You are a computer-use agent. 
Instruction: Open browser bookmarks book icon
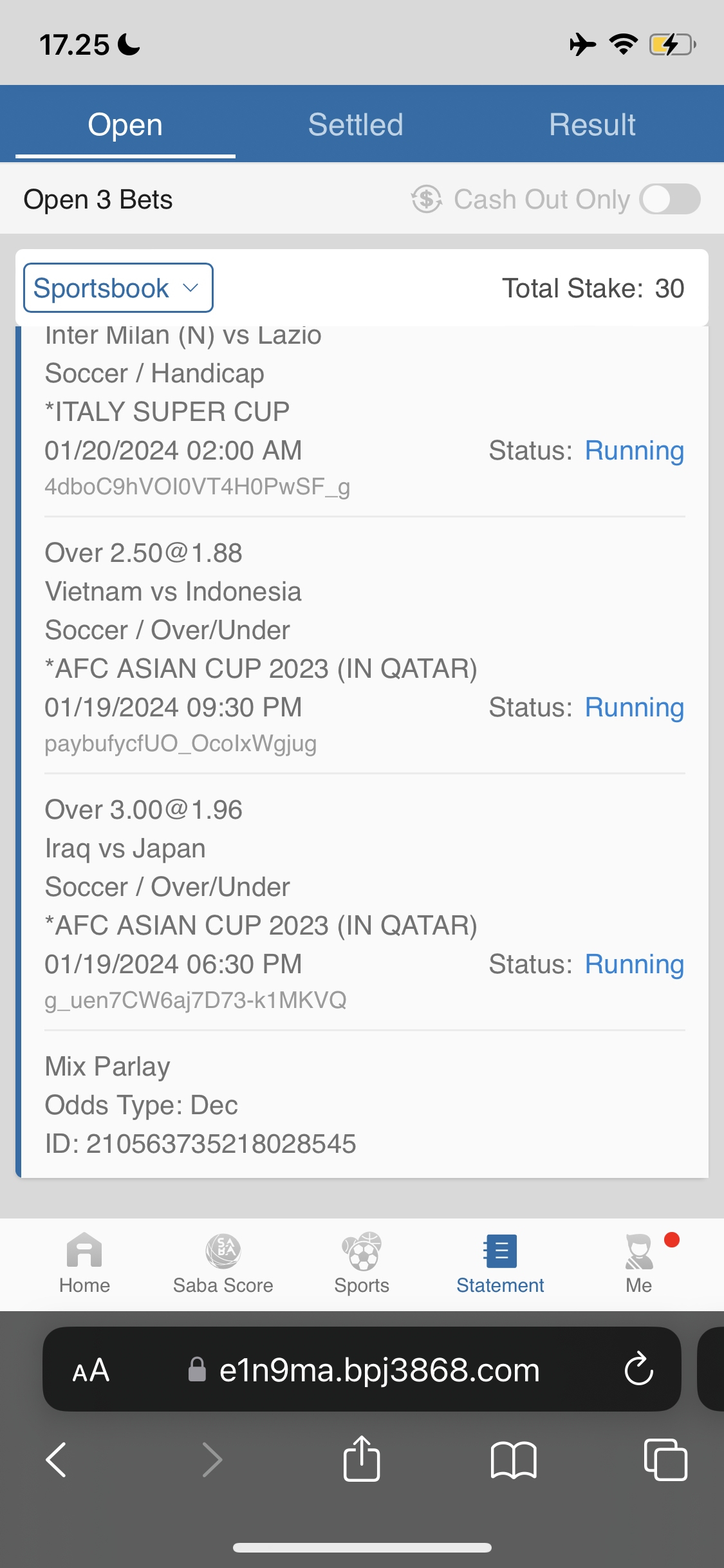[x=513, y=1459]
